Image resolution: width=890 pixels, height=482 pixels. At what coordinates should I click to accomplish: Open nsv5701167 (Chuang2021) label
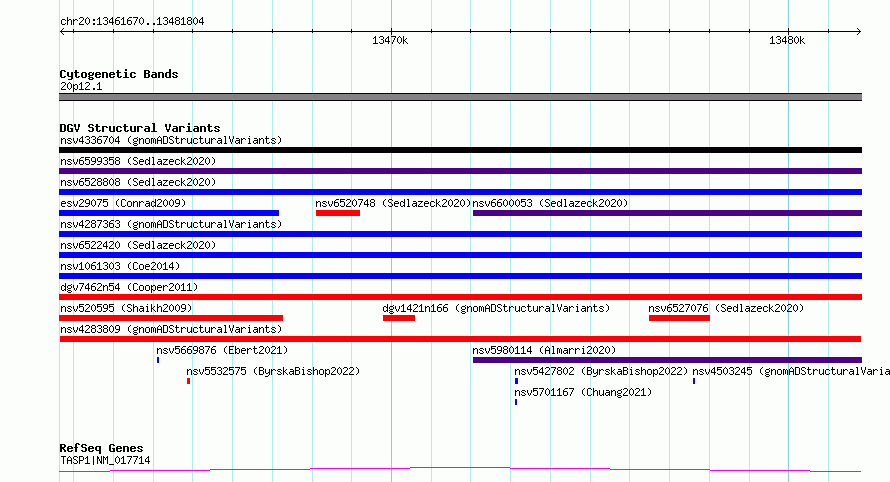coord(583,392)
